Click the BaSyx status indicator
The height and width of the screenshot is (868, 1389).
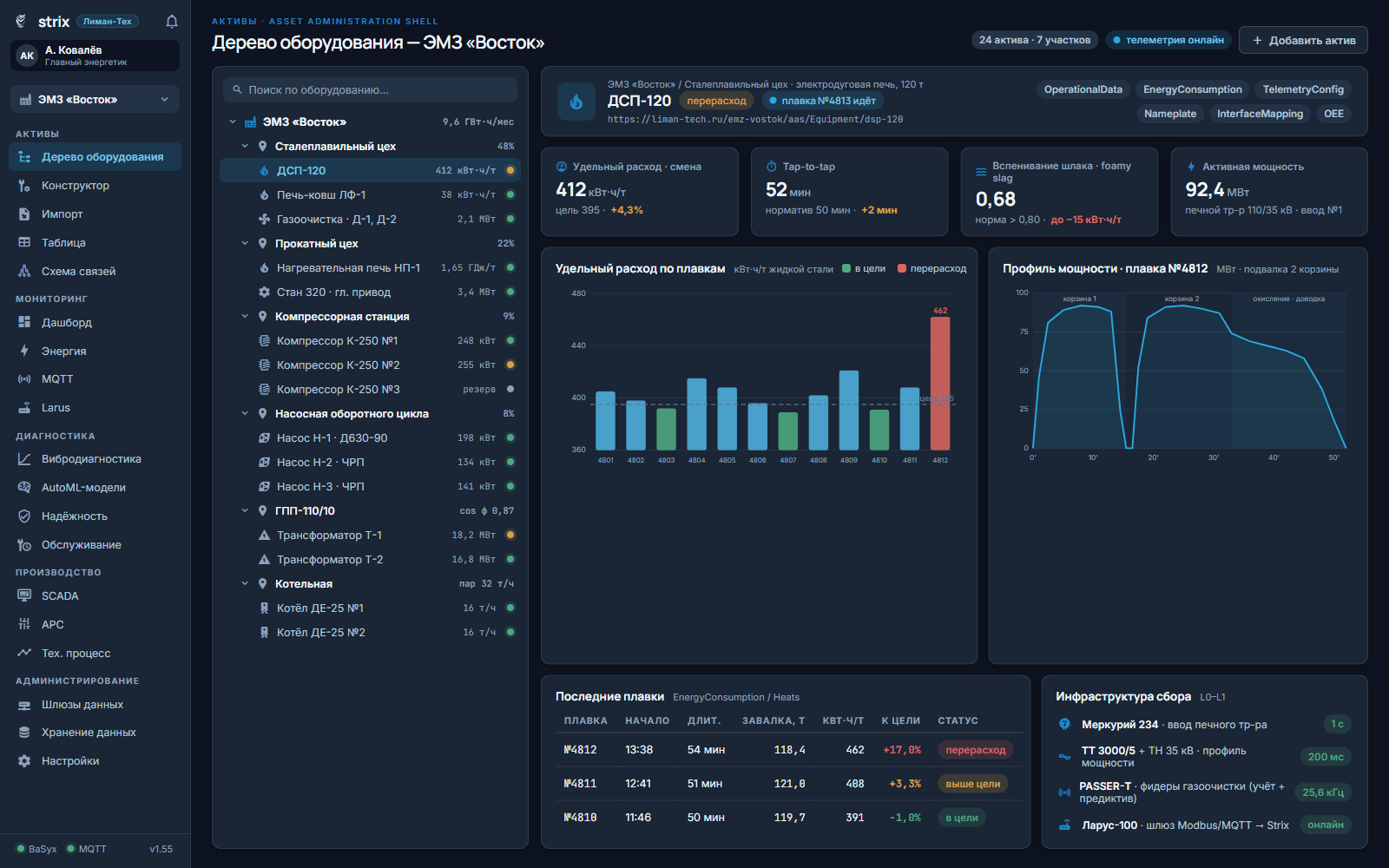point(36,849)
